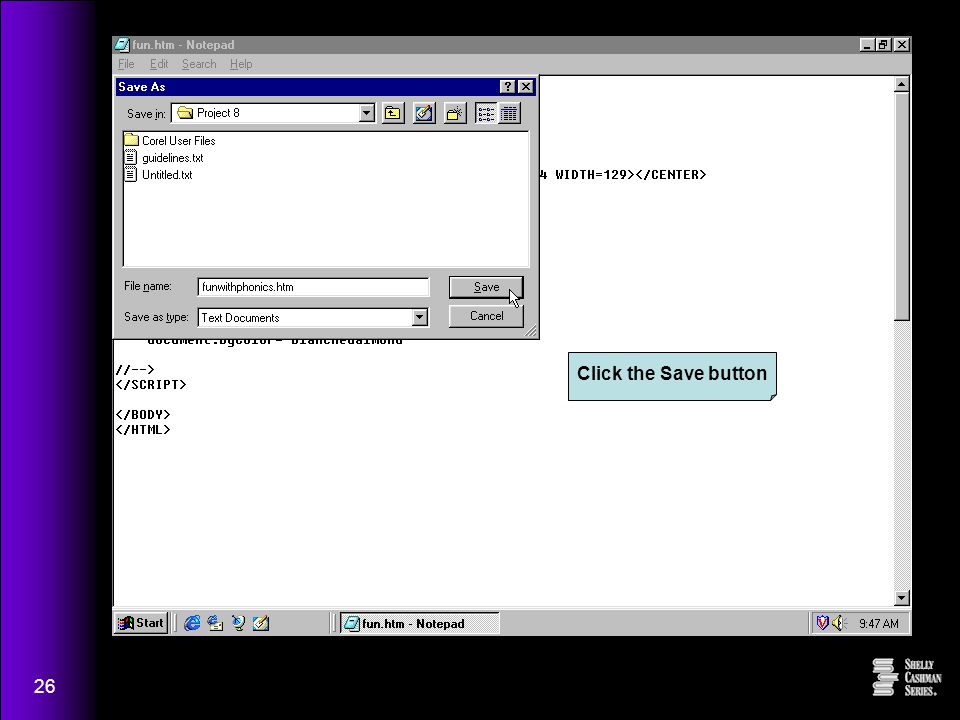The image size is (960, 720).
Task: Click the Save button
Action: click(486, 287)
